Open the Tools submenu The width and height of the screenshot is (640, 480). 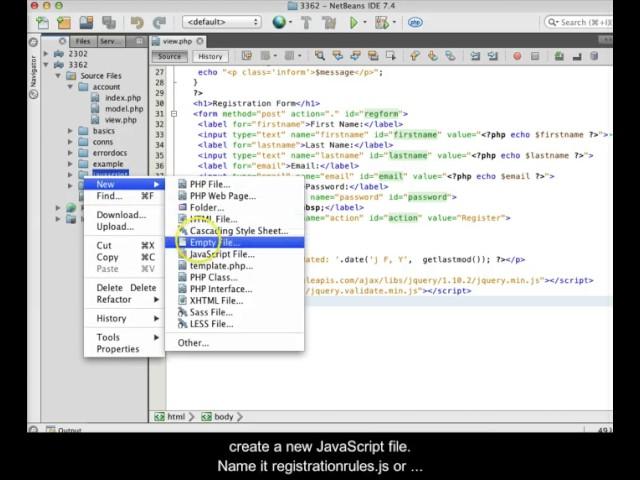124,337
